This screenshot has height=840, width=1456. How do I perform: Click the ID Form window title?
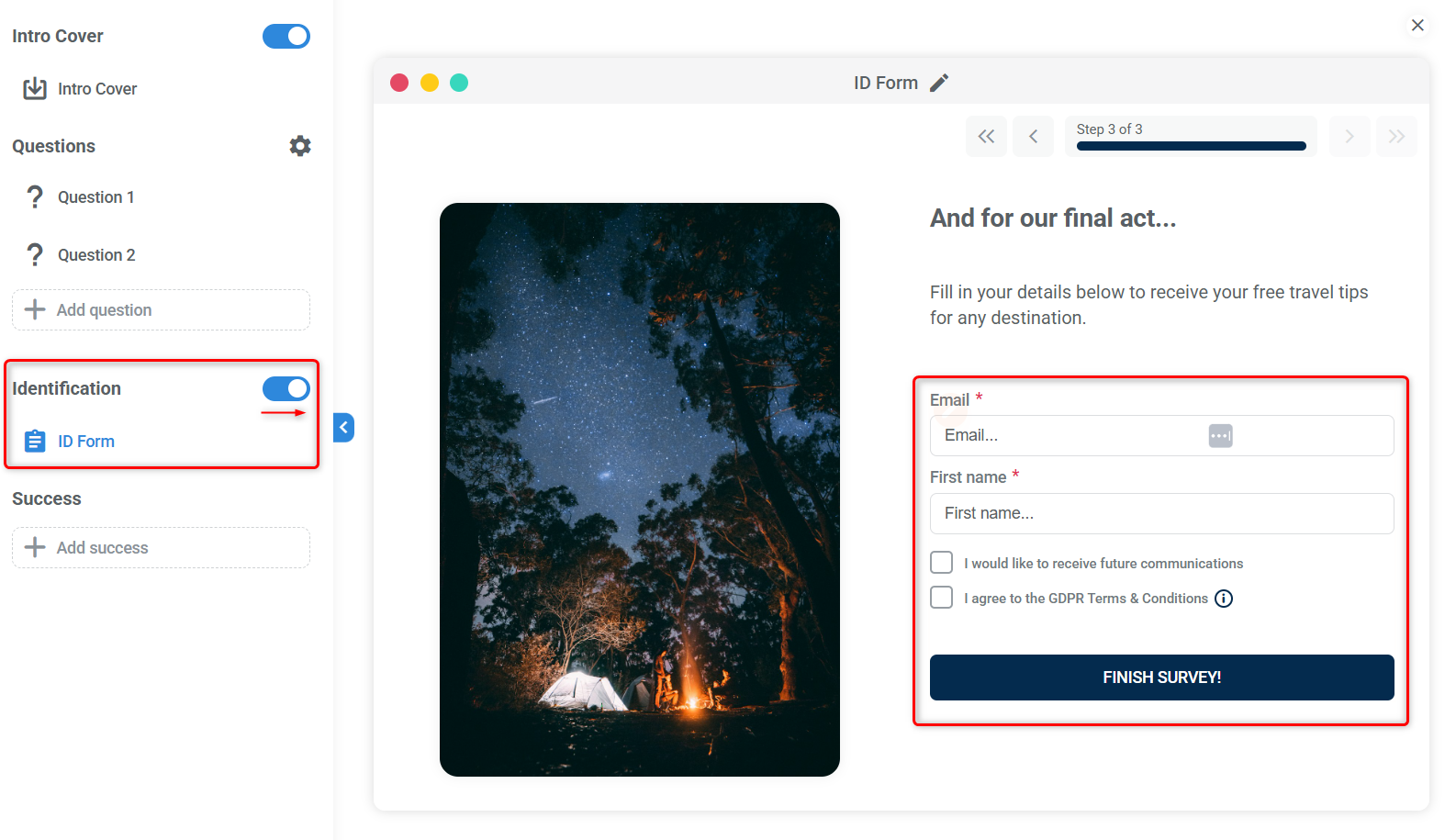886,84
